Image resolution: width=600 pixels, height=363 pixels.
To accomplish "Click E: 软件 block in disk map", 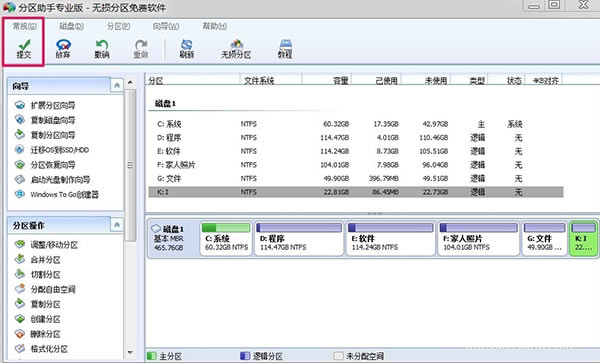I will (391, 238).
